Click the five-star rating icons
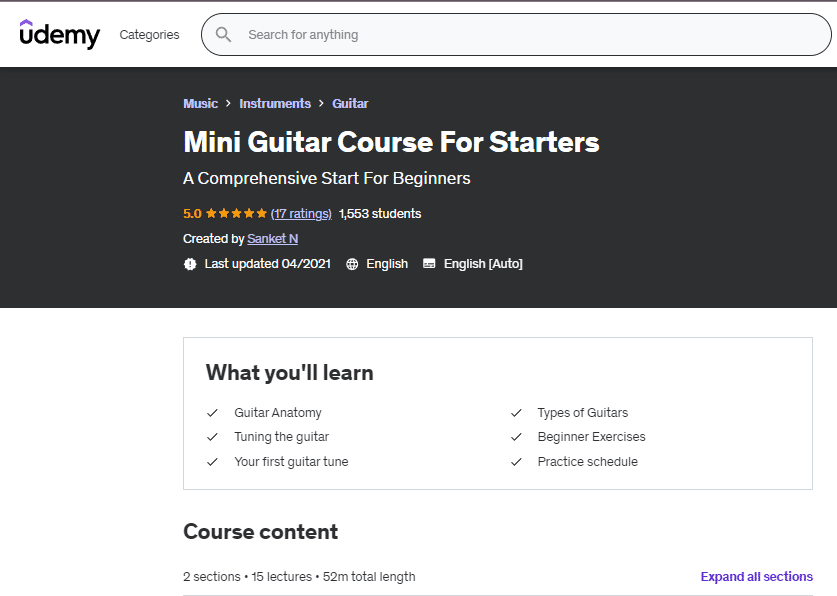The width and height of the screenshot is (837, 596). click(236, 214)
